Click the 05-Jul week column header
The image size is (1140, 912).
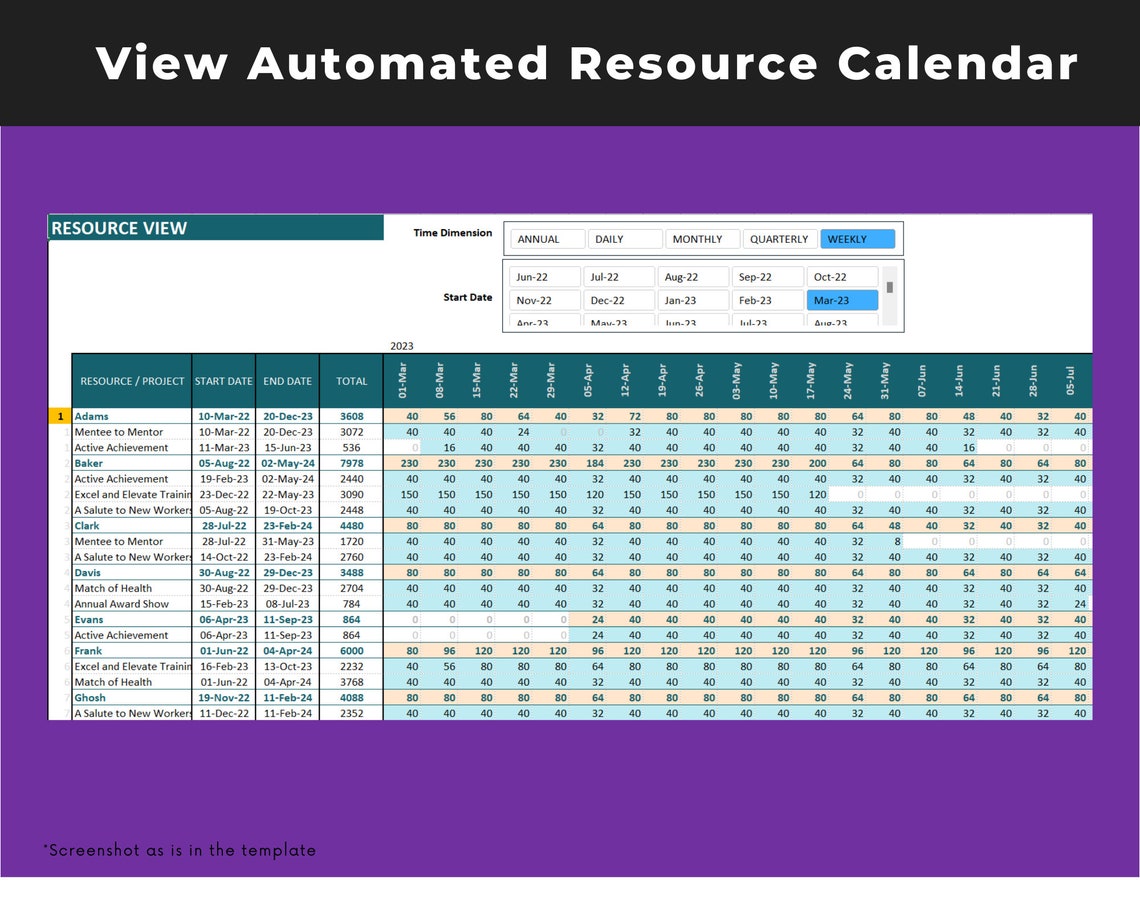(x=1069, y=381)
